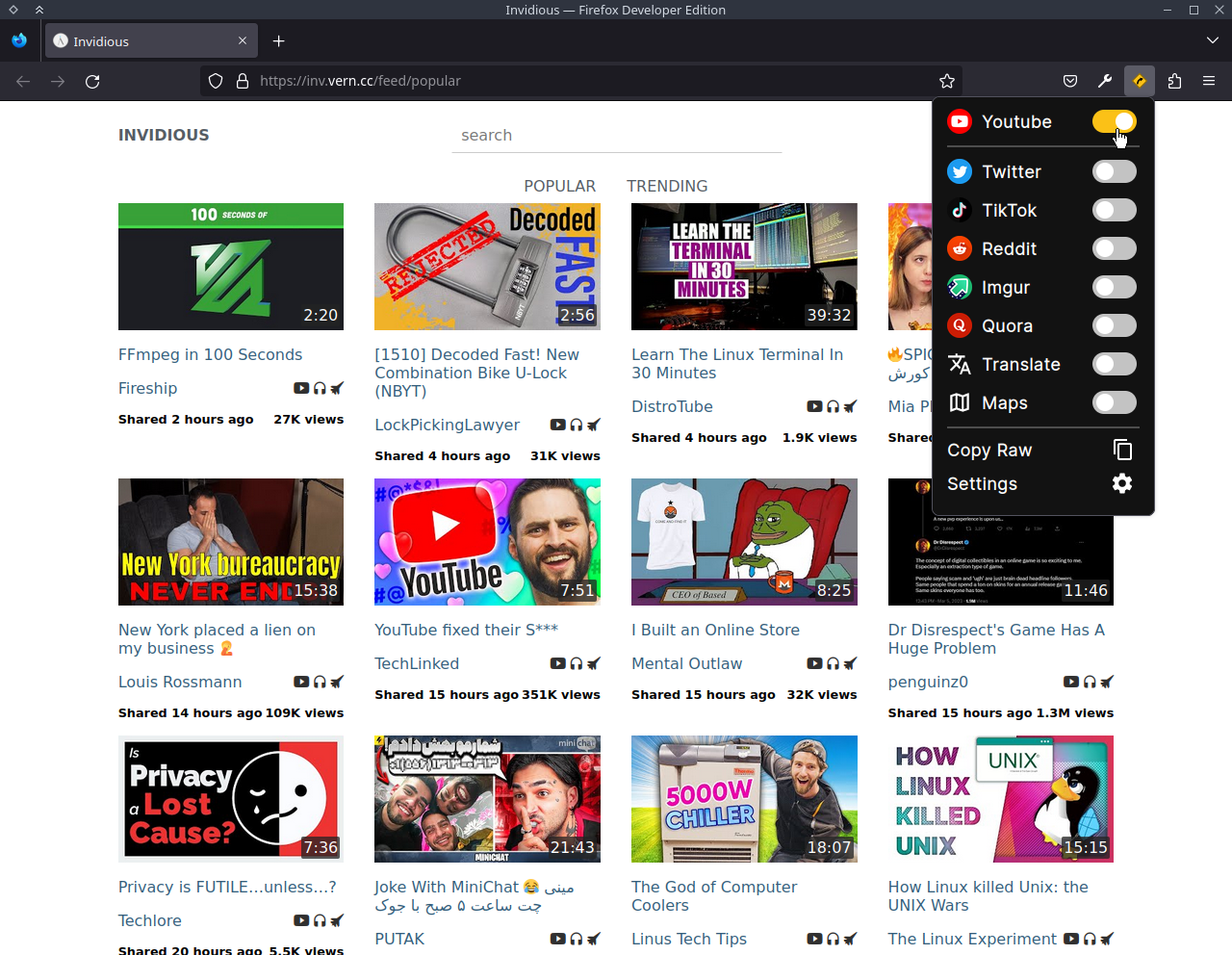Reload the current page

pyautogui.click(x=92, y=81)
